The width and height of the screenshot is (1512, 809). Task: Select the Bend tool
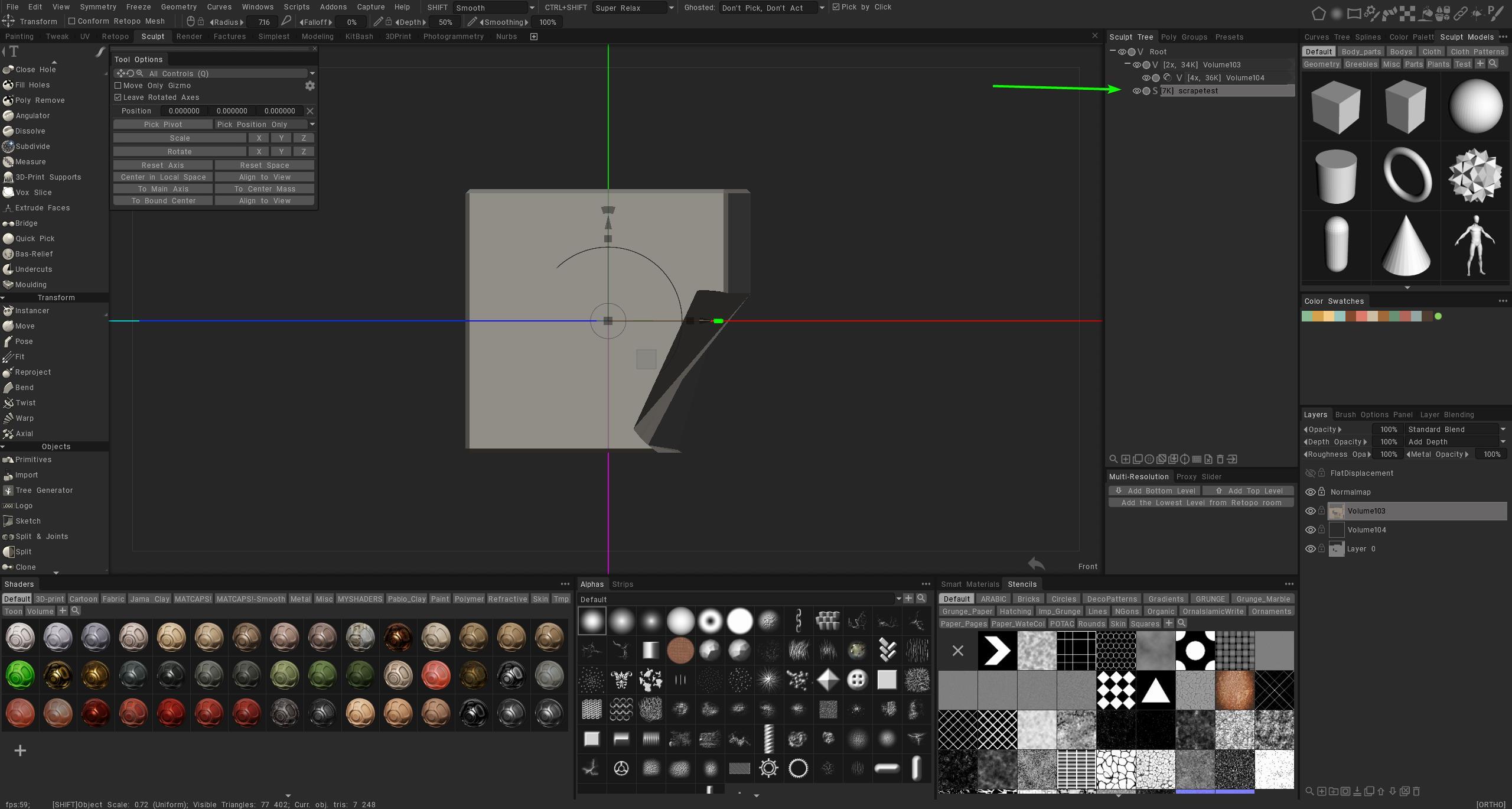click(x=24, y=388)
